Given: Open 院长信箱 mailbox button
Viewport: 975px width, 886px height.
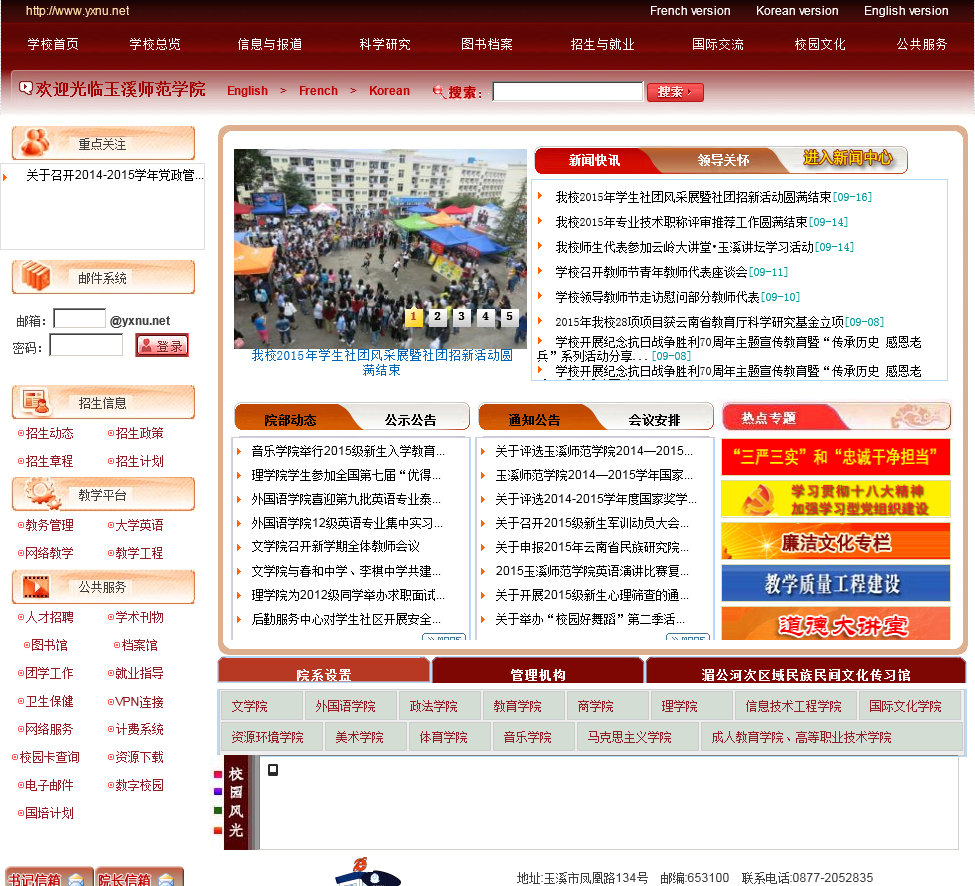Looking at the screenshot, I should tap(139, 877).
